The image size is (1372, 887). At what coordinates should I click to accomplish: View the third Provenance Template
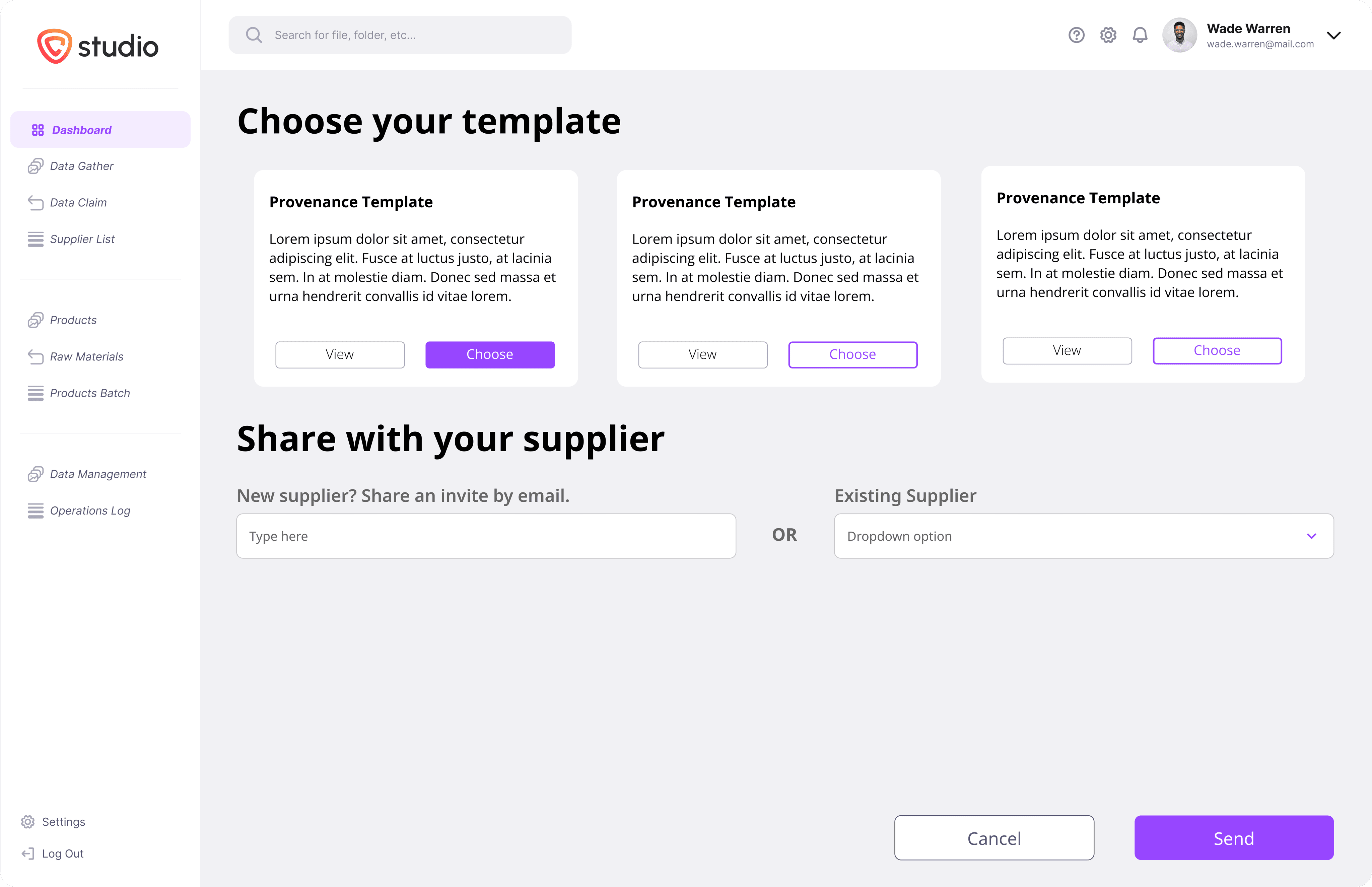[x=1066, y=350]
